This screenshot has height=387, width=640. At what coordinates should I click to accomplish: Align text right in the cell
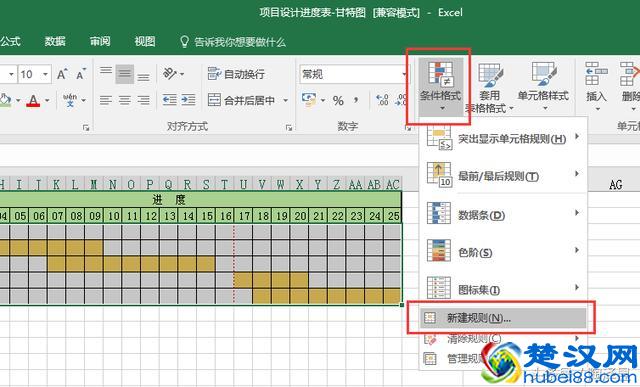[143, 100]
